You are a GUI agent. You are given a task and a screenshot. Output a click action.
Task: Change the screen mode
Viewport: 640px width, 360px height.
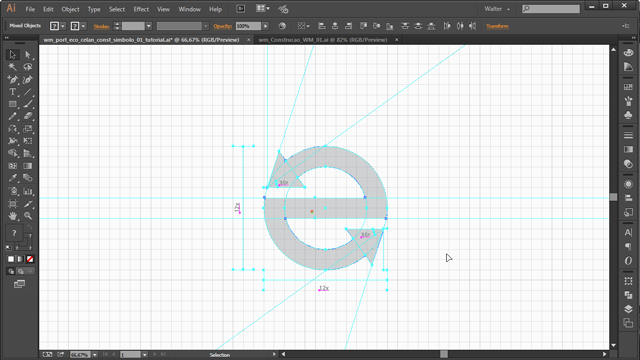click(x=19, y=284)
